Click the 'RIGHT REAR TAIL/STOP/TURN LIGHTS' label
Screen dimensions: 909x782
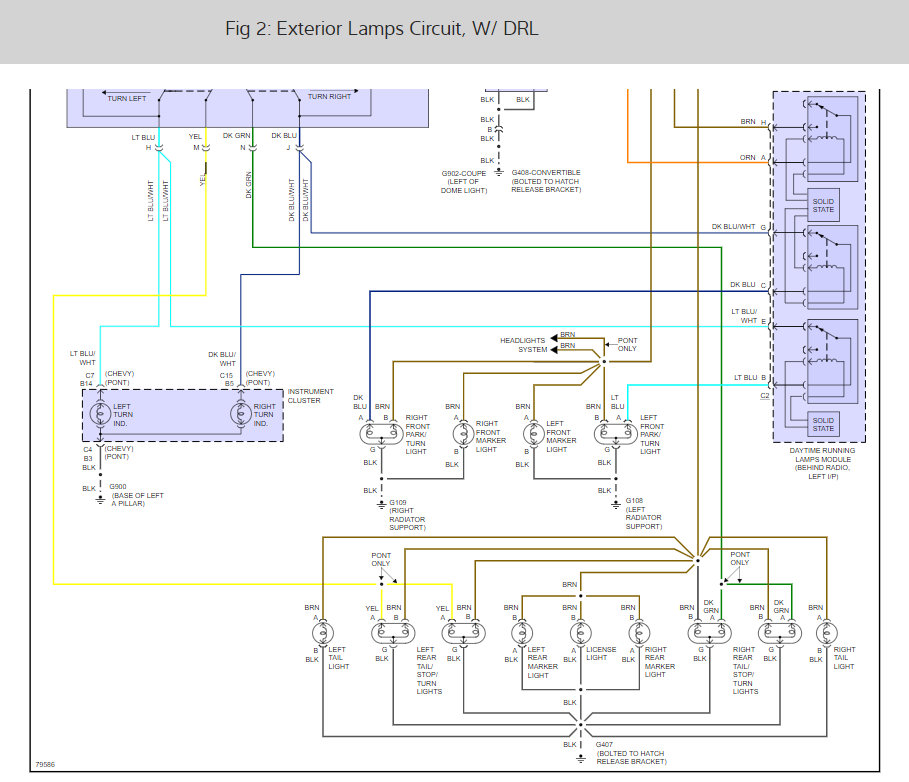point(745,670)
